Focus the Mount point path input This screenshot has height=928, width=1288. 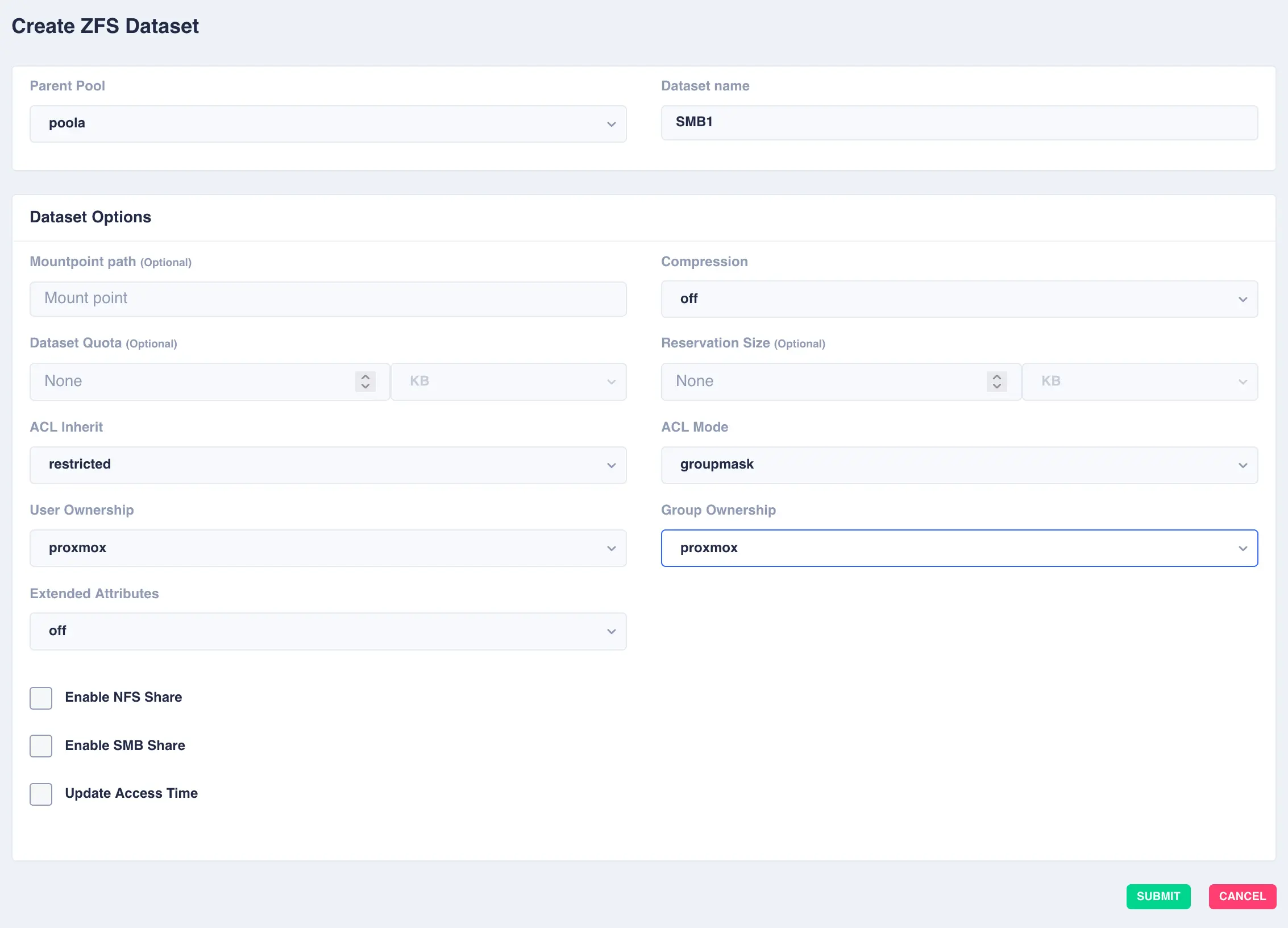coord(328,299)
